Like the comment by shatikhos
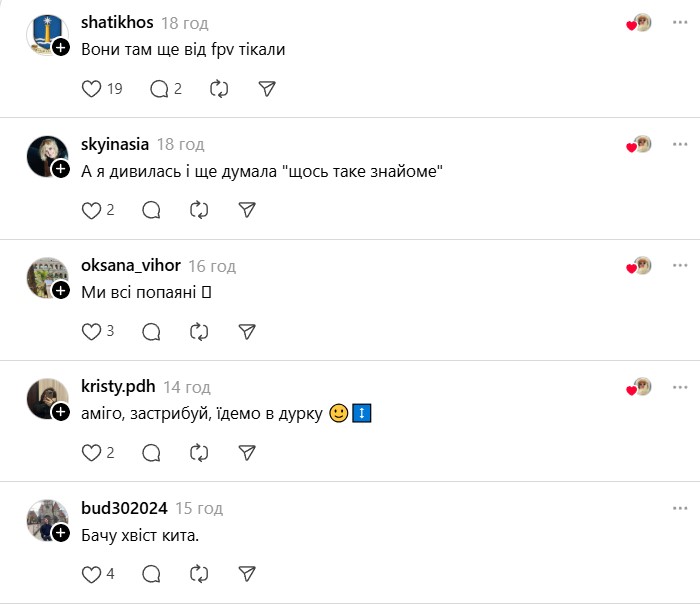 [x=91, y=89]
